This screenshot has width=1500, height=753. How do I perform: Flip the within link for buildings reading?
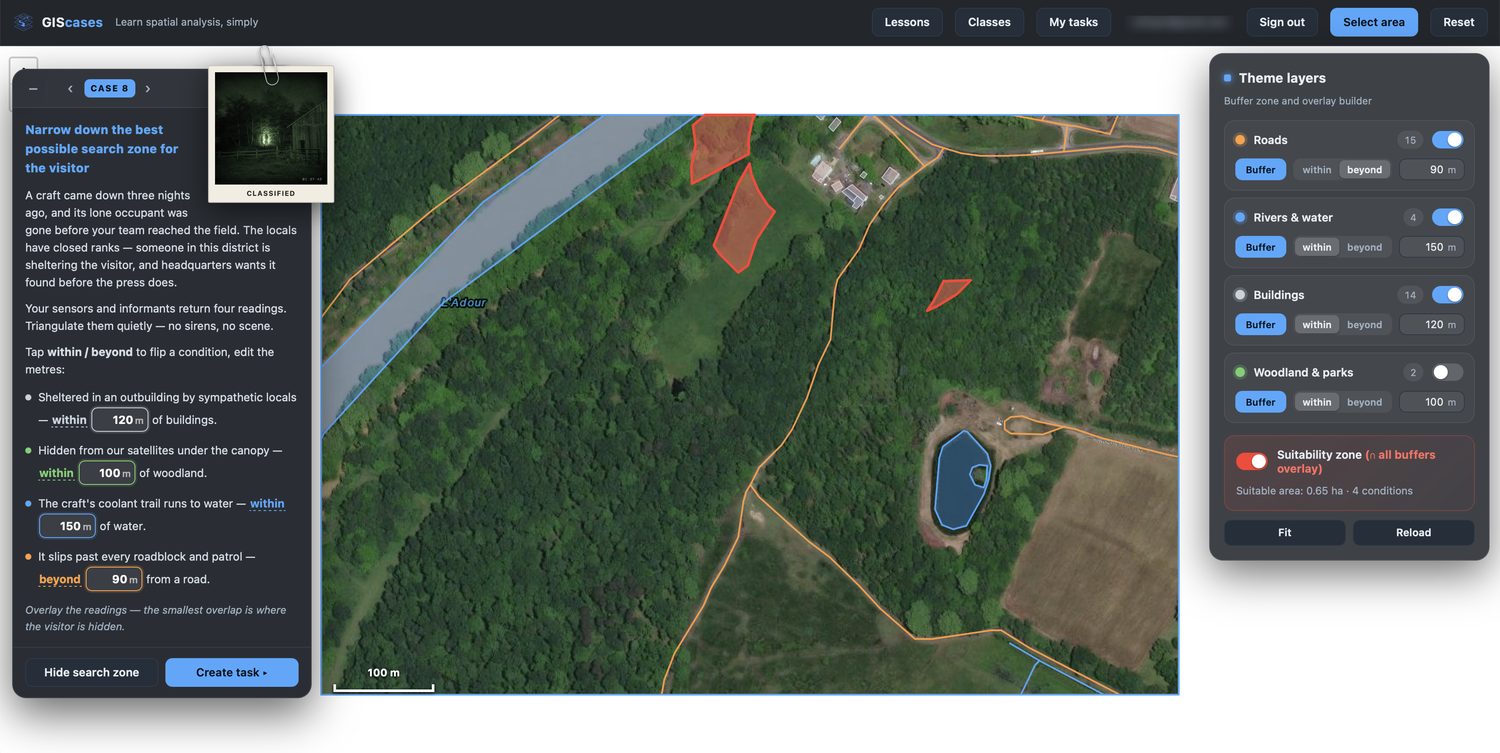coord(69,420)
